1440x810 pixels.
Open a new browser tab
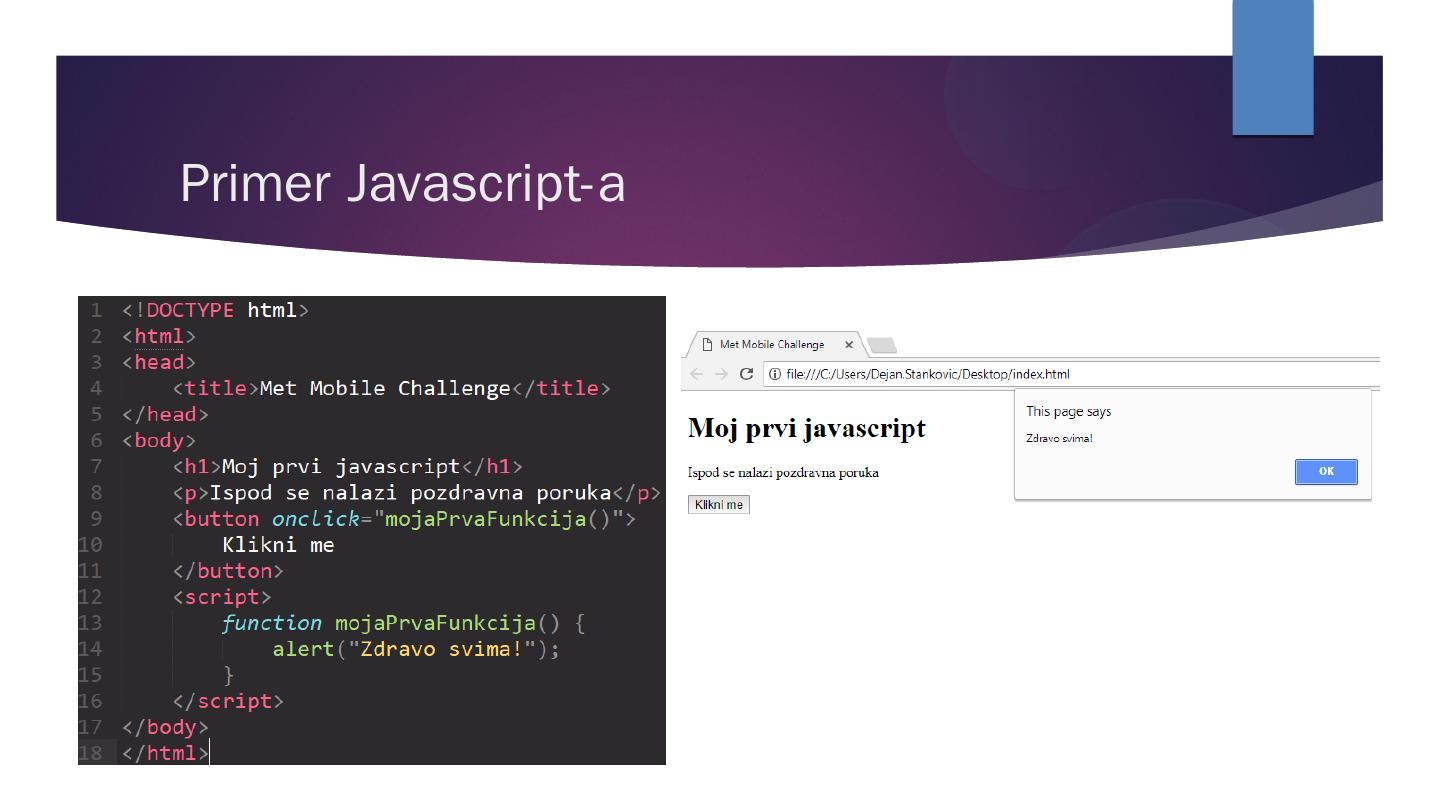[x=882, y=346]
